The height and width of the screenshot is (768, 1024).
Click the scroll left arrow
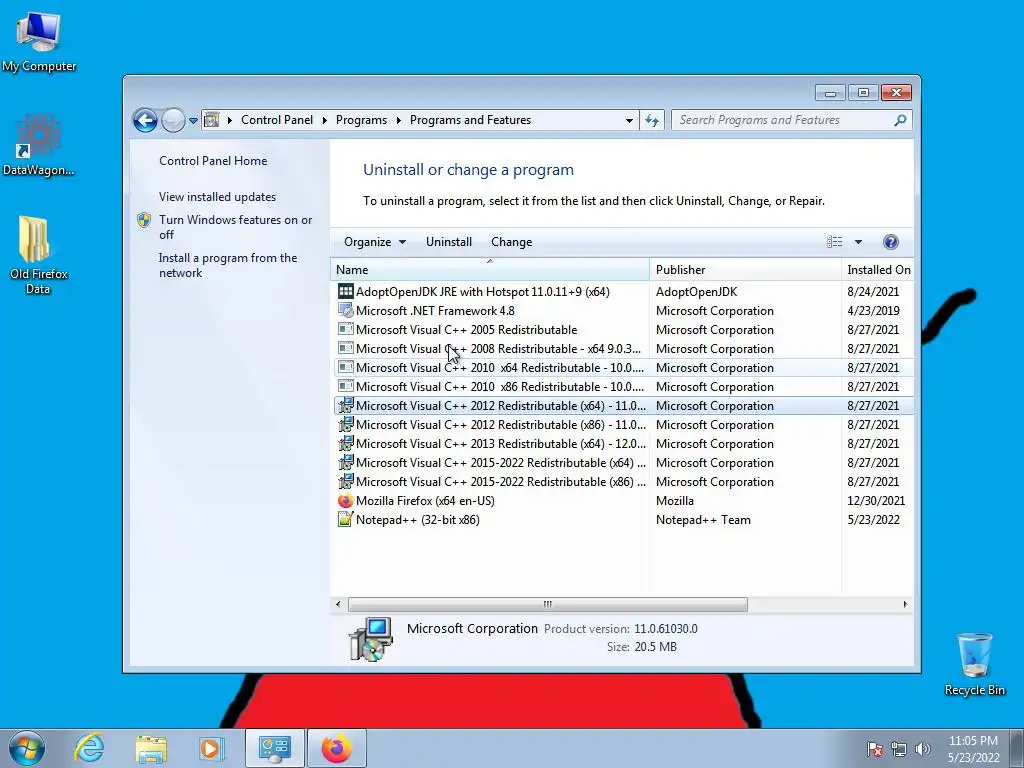(338, 604)
